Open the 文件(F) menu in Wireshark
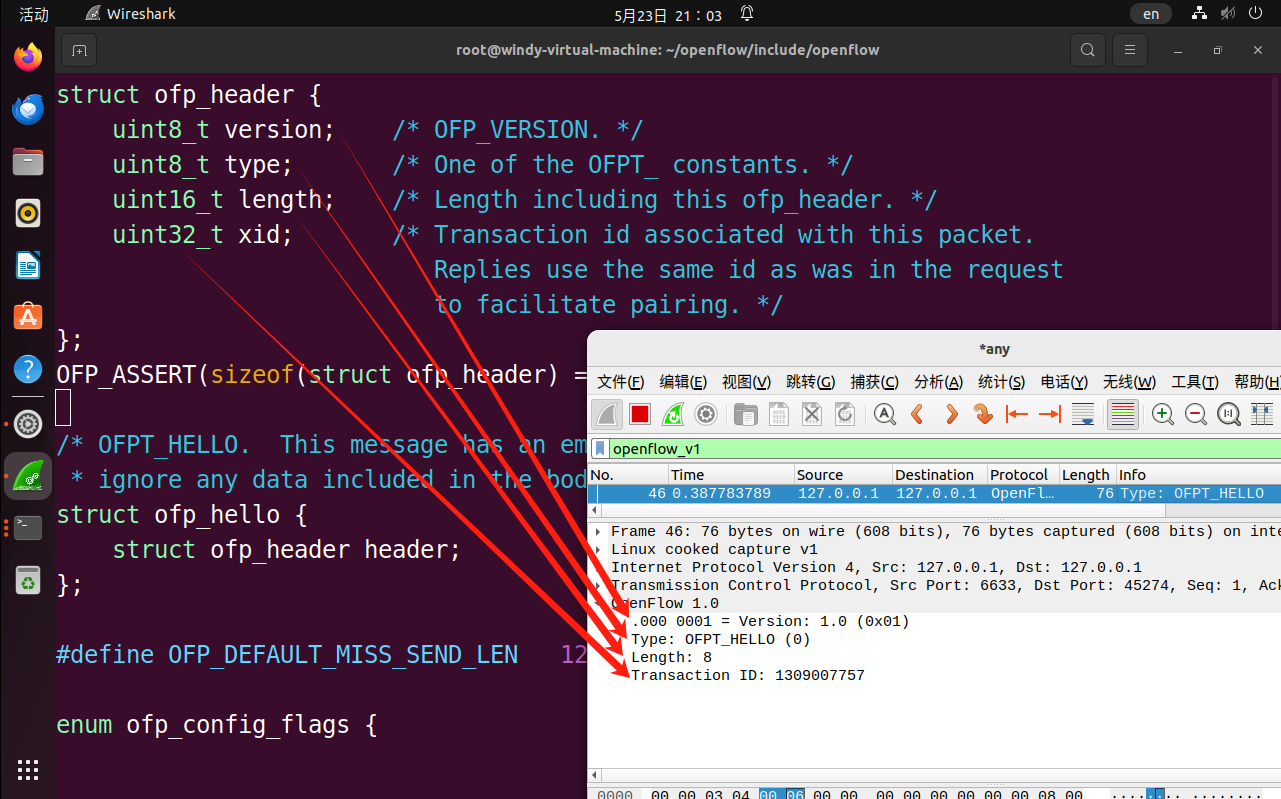1281x799 pixels. coord(621,382)
